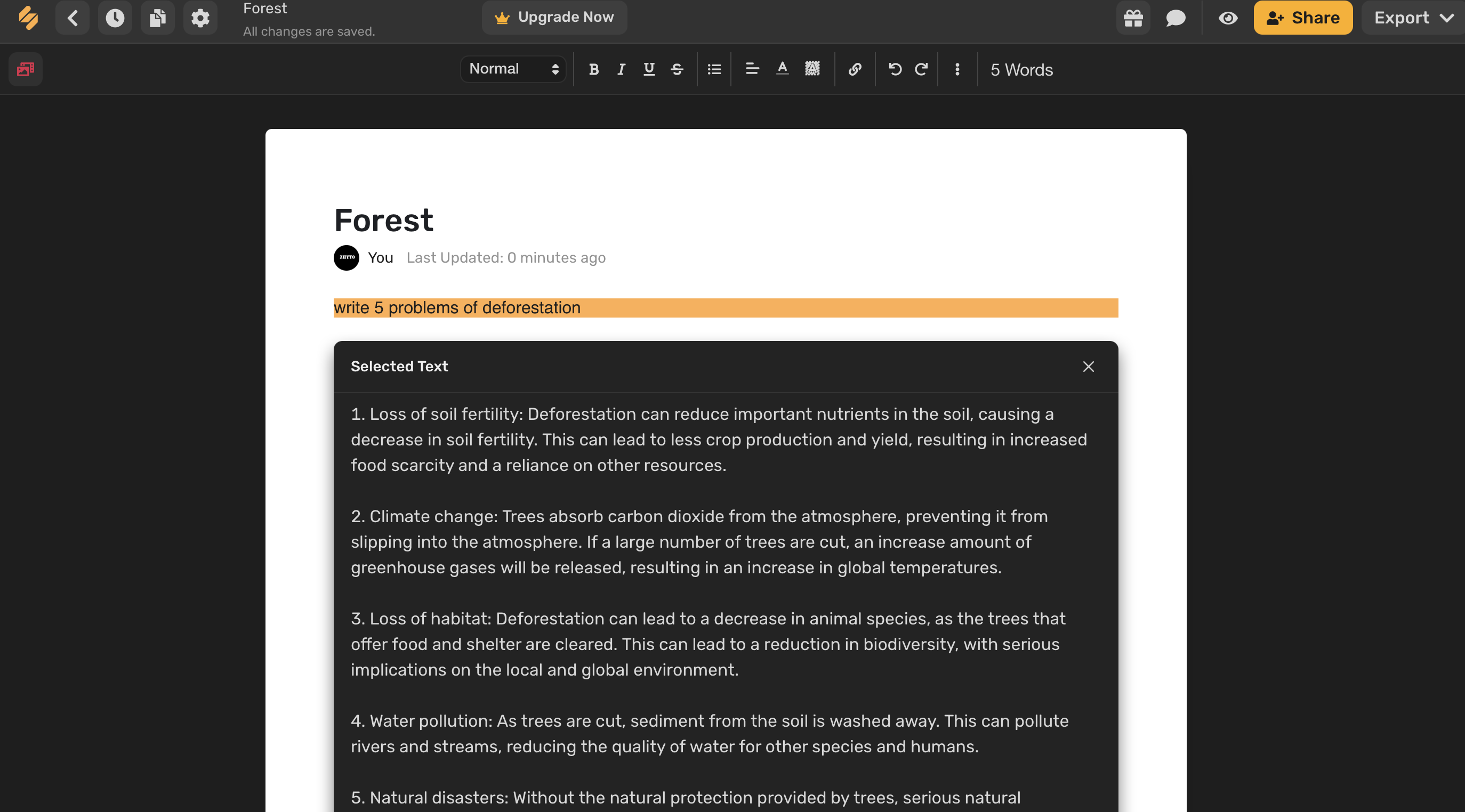
Task: Open the document history panel
Action: click(x=115, y=18)
